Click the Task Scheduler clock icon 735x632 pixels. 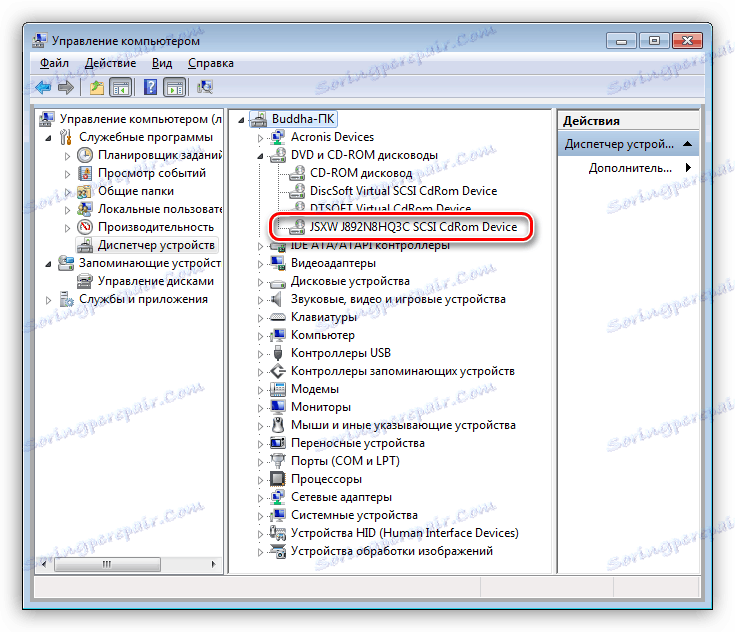point(85,155)
